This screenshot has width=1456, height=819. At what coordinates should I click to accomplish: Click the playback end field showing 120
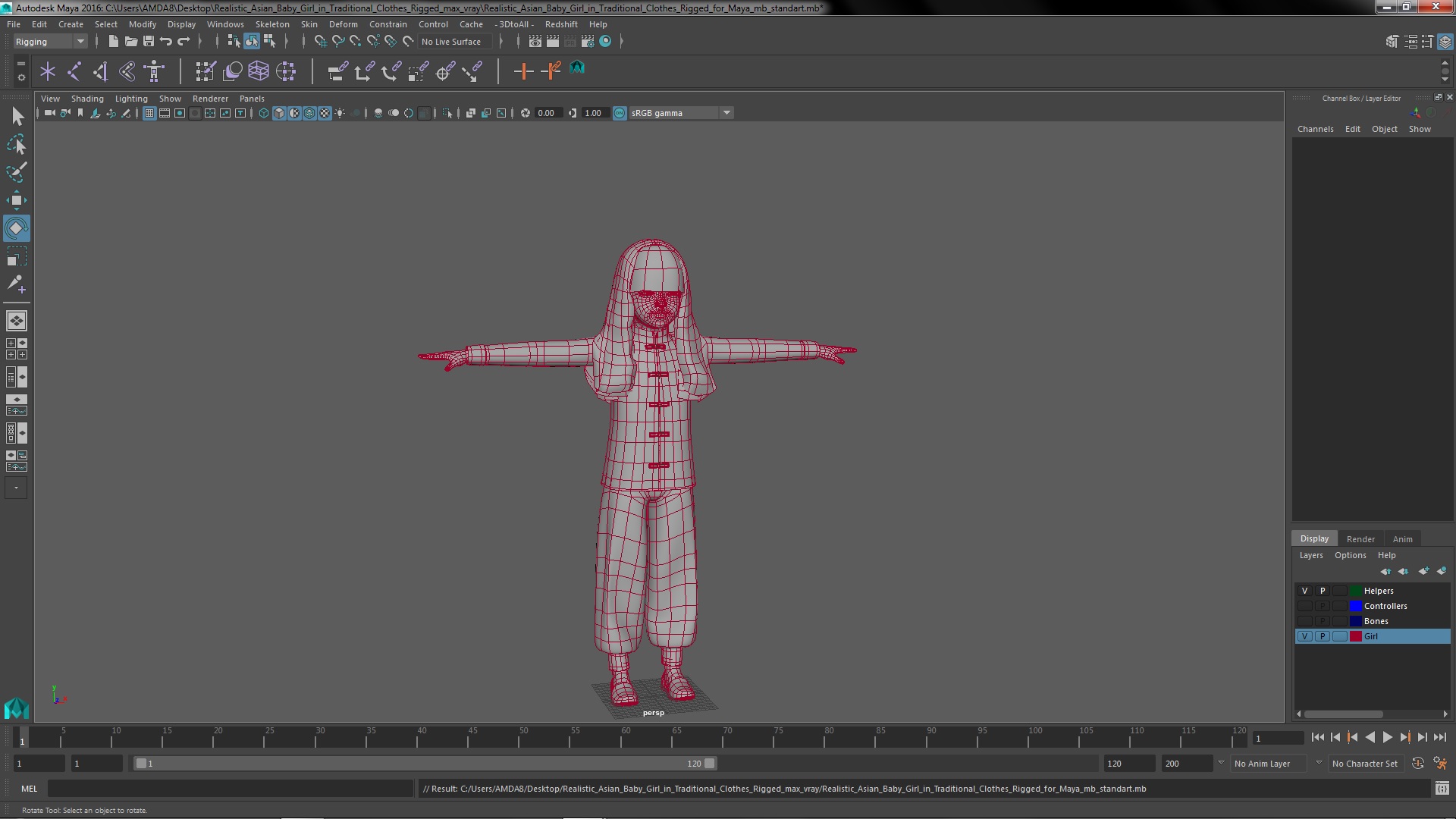click(1128, 764)
